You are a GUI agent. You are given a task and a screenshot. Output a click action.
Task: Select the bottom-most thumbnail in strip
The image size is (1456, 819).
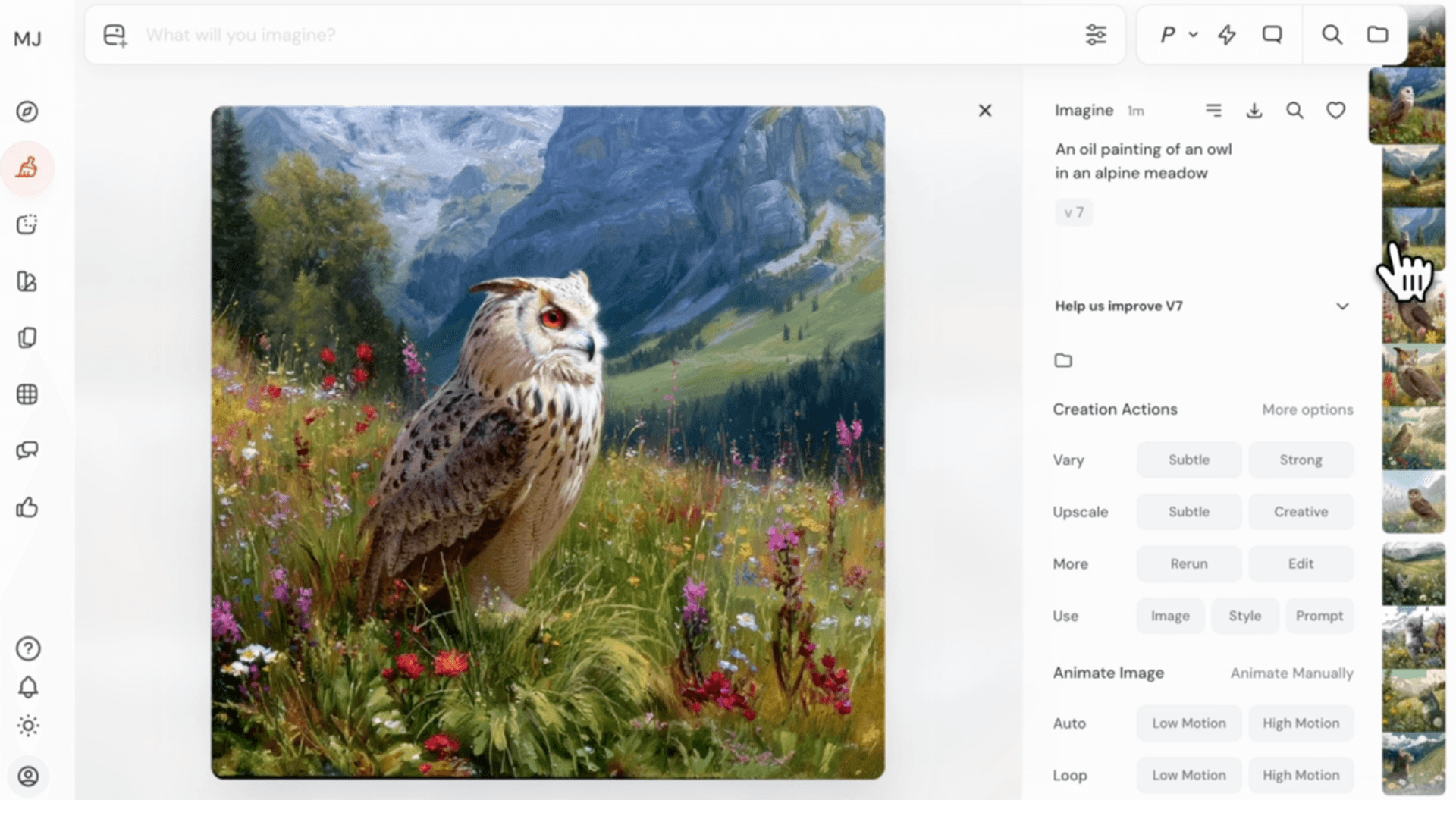coord(1414,764)
